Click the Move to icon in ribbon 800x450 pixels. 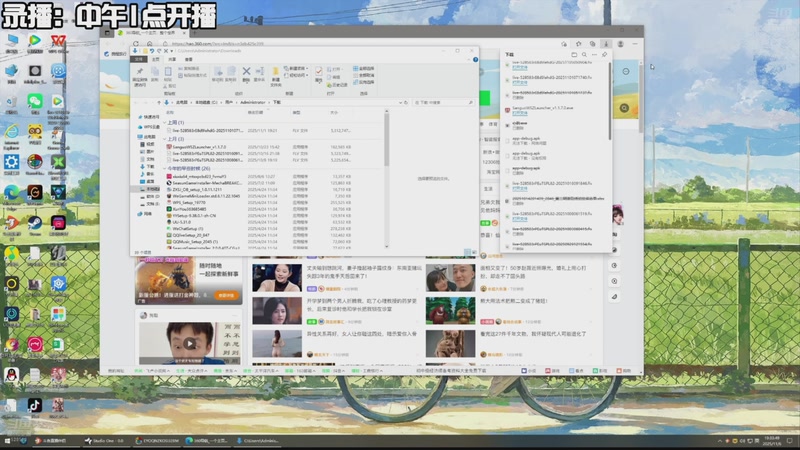pos(218,71)
